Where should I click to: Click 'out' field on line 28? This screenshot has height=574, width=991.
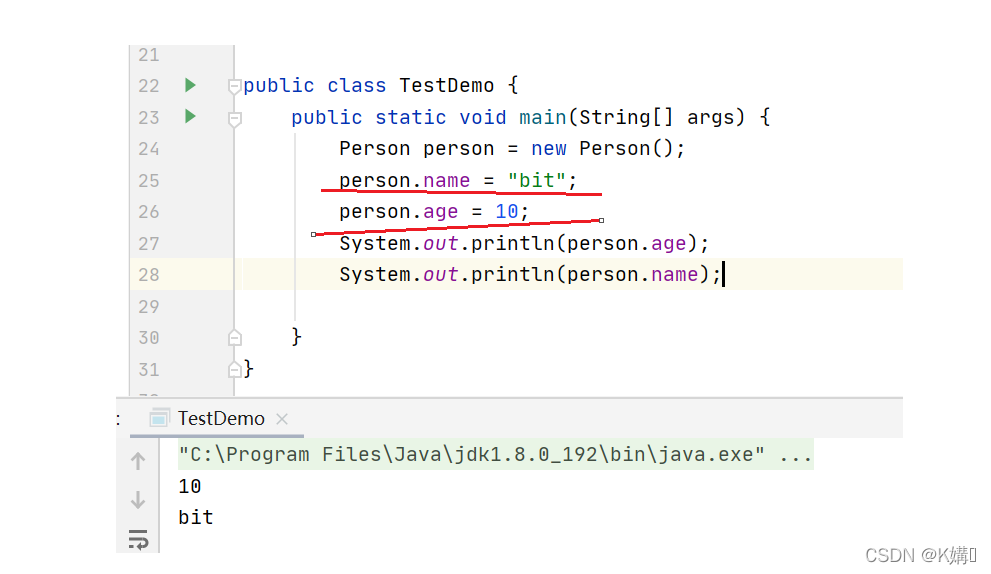(x=441, y=274)
